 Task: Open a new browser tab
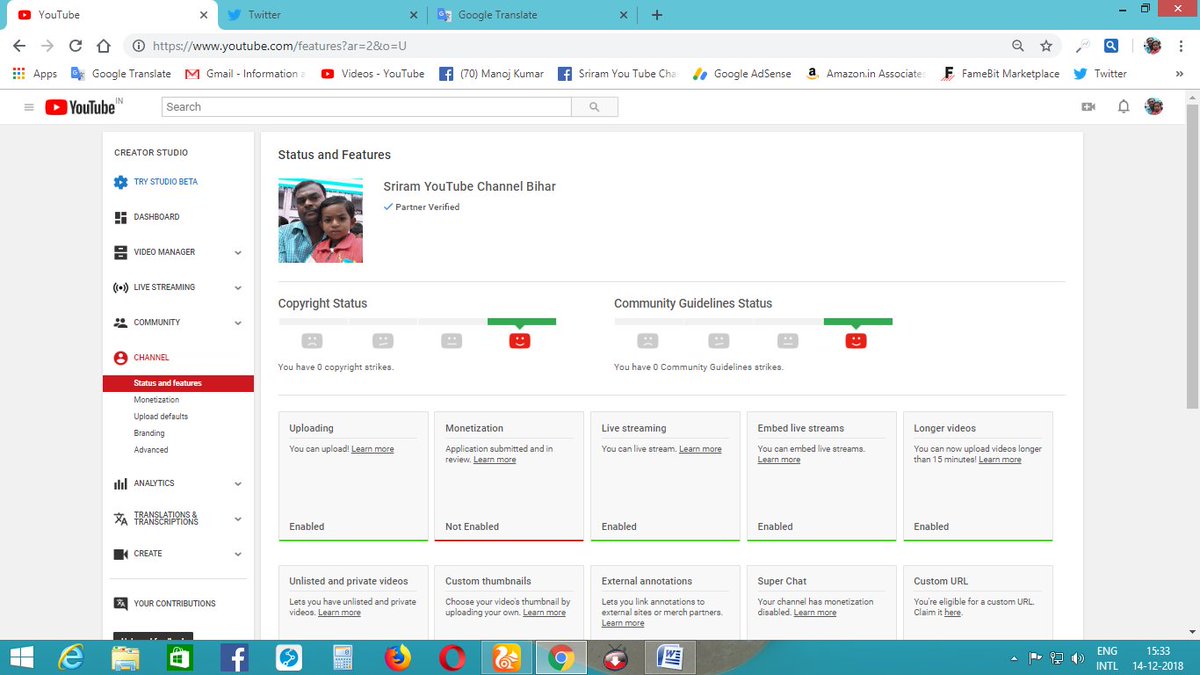point(657,15)
